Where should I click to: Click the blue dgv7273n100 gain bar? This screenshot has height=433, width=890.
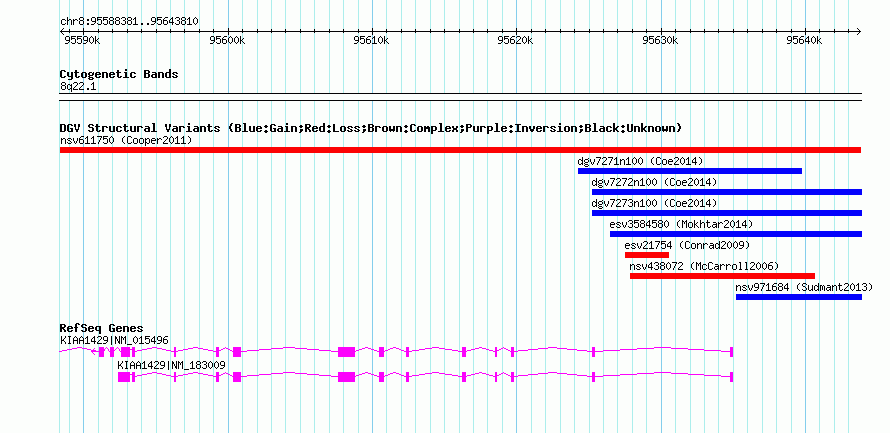[727, 213]
